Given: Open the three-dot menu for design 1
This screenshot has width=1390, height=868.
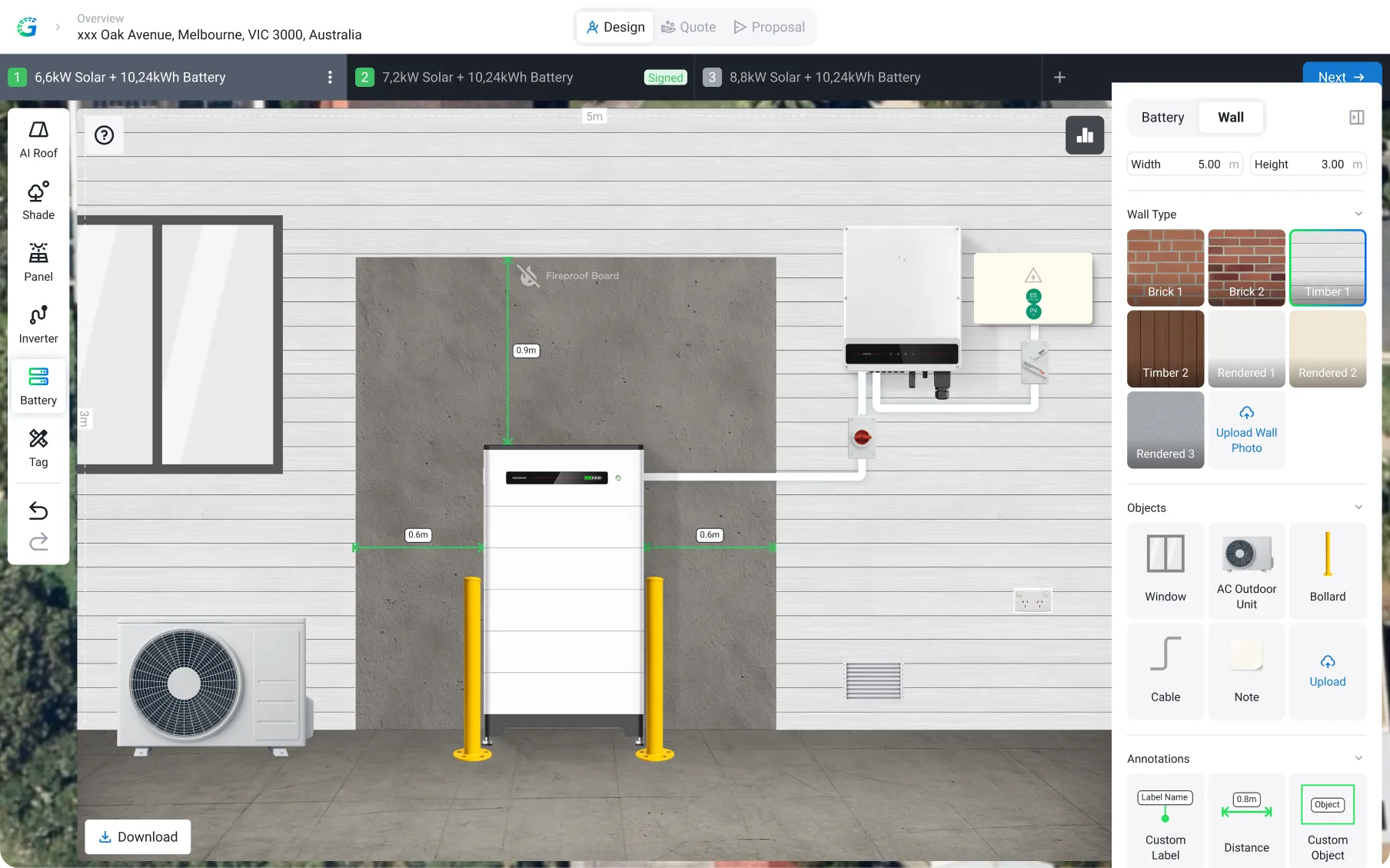Looking at the screenshot, I should point(330,78).
